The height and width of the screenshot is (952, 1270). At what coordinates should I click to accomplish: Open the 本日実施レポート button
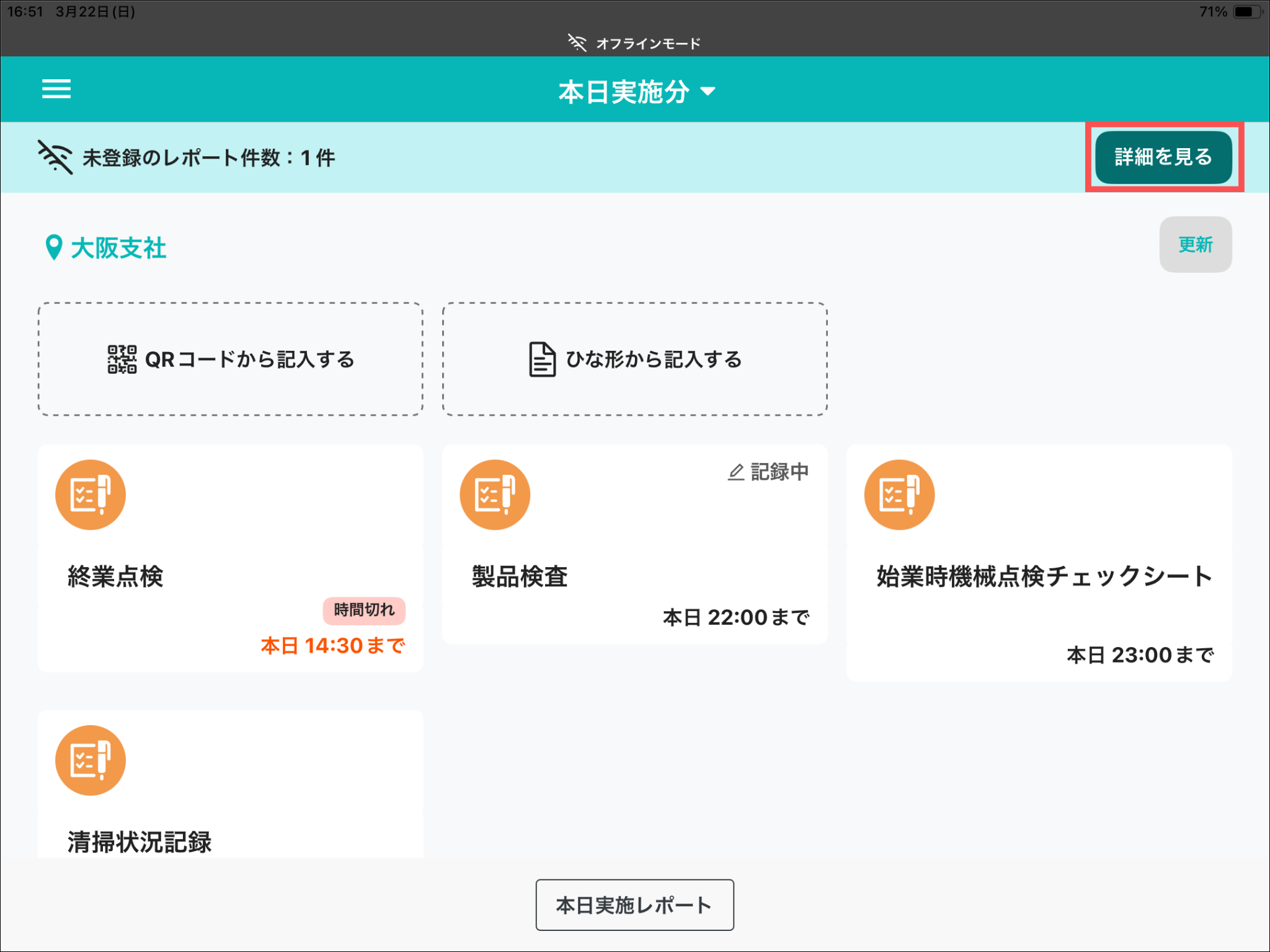[x=634, y=905]
